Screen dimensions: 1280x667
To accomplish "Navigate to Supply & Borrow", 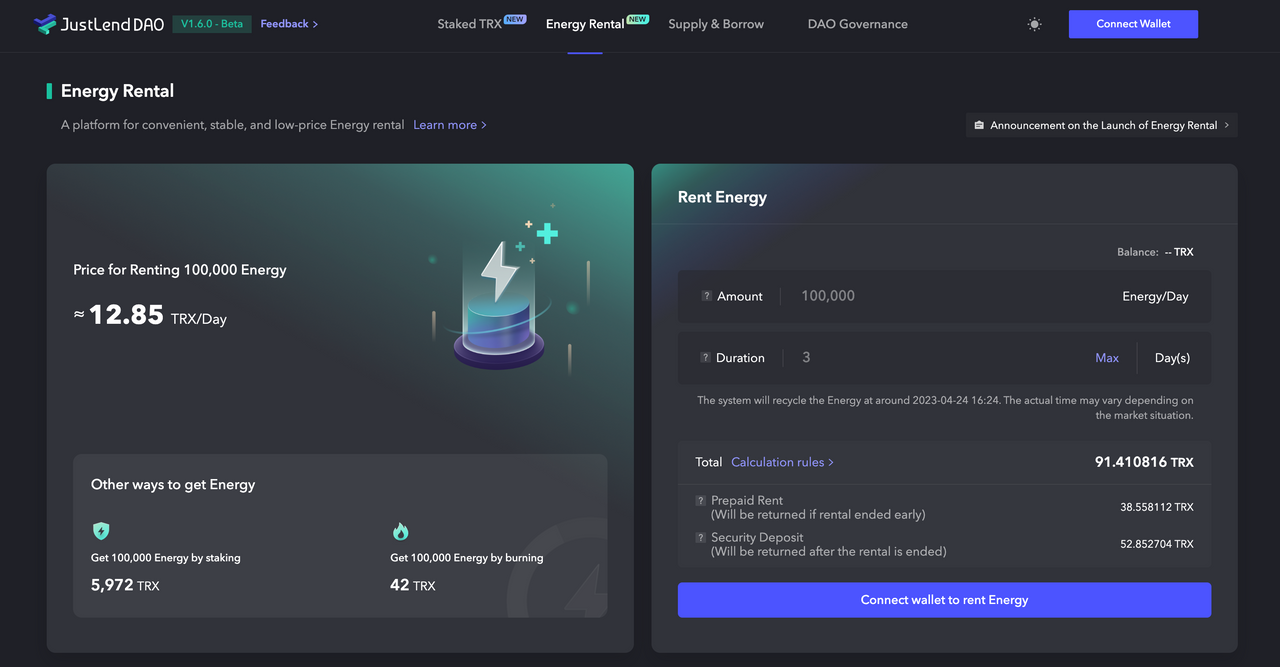I will click(715, 23).
